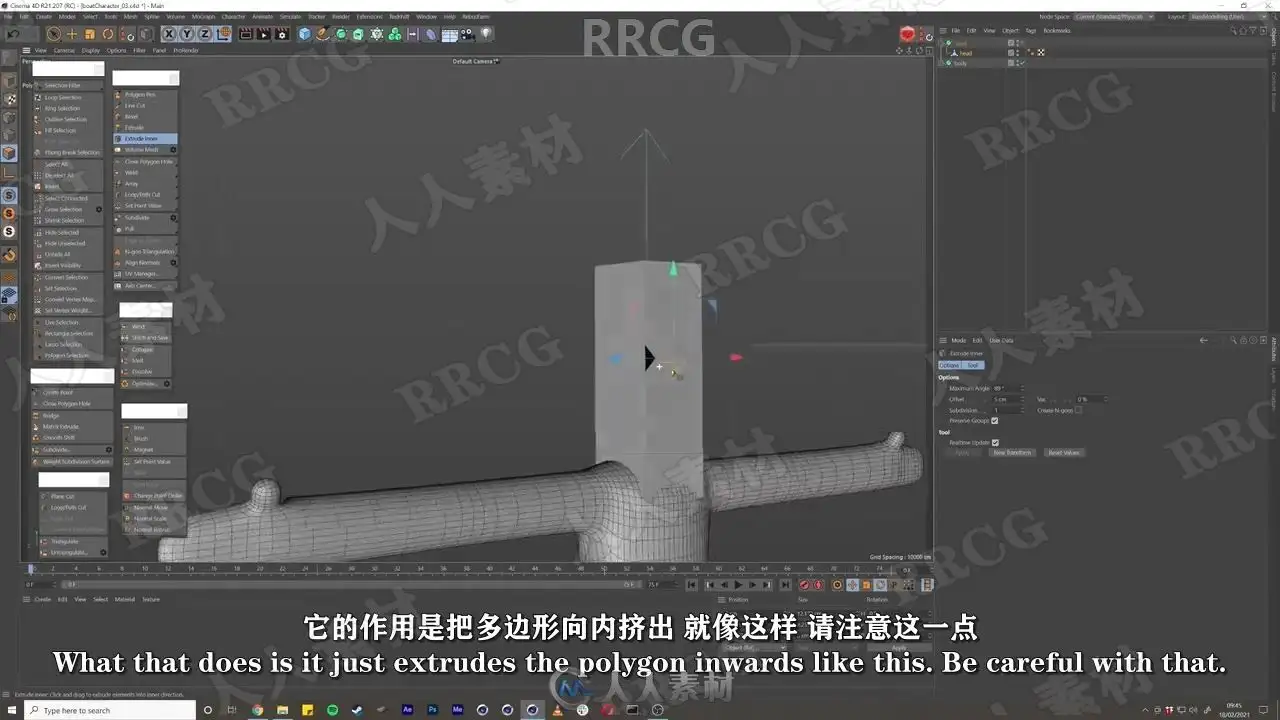The height and width of the screenshot is (720, 1280).
Task: Open the Mesh menu
Action: (x=131, y=16)
